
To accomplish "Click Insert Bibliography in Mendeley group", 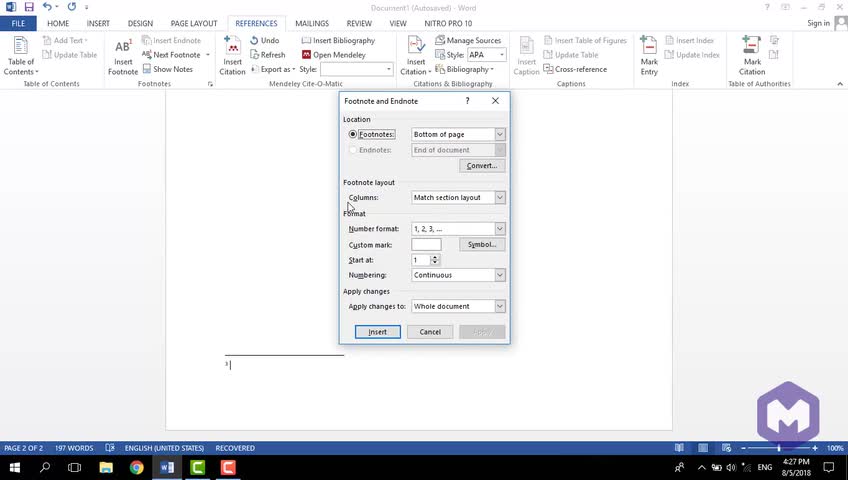I will coord(338,41).
